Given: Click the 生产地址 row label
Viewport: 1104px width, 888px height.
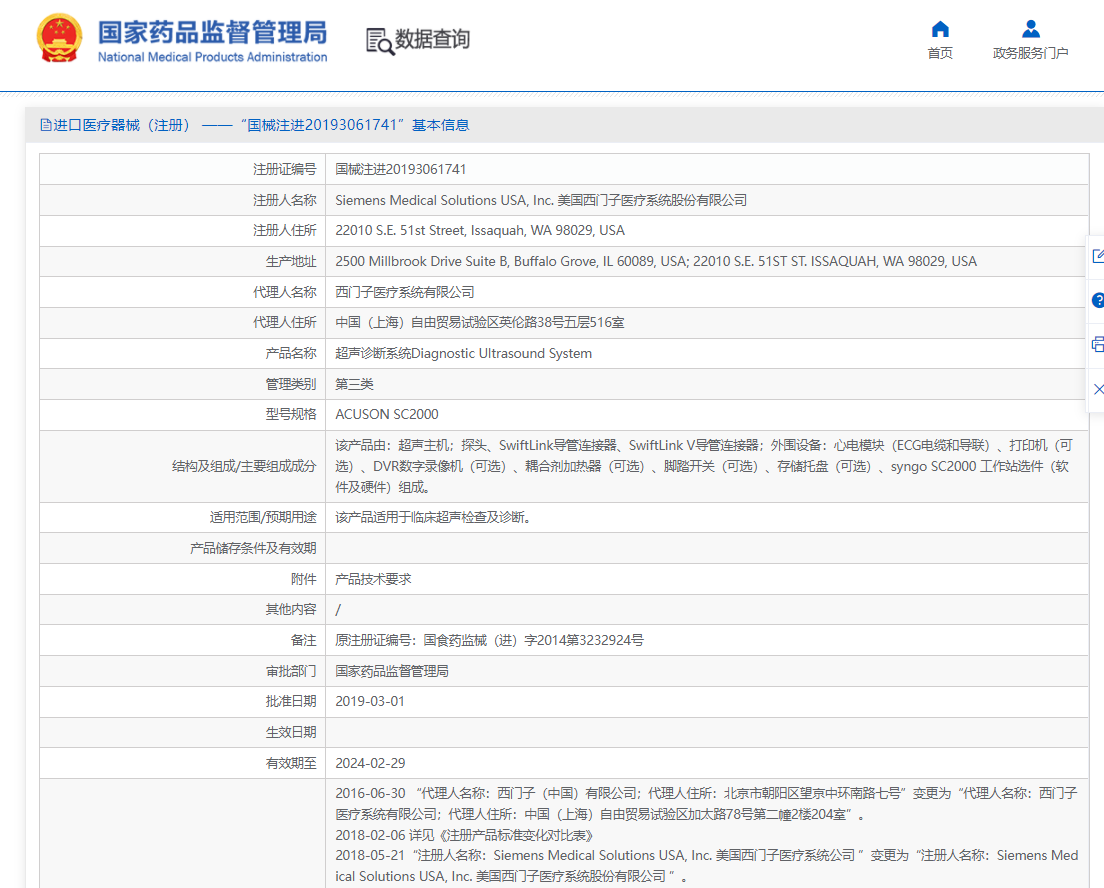Looking at the screenshot, I should click(x=291, y=261).
